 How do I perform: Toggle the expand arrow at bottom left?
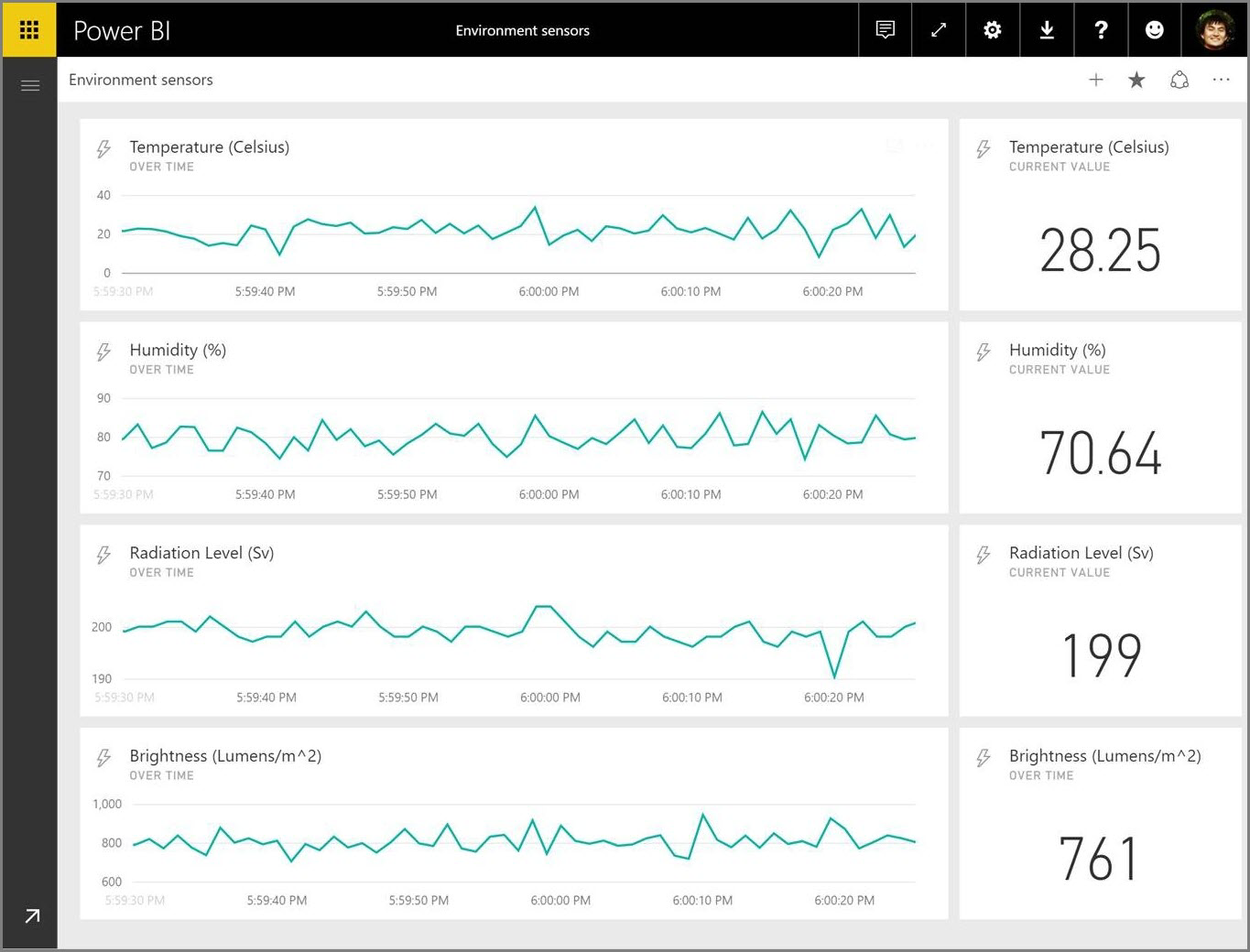tap(33, 915)
